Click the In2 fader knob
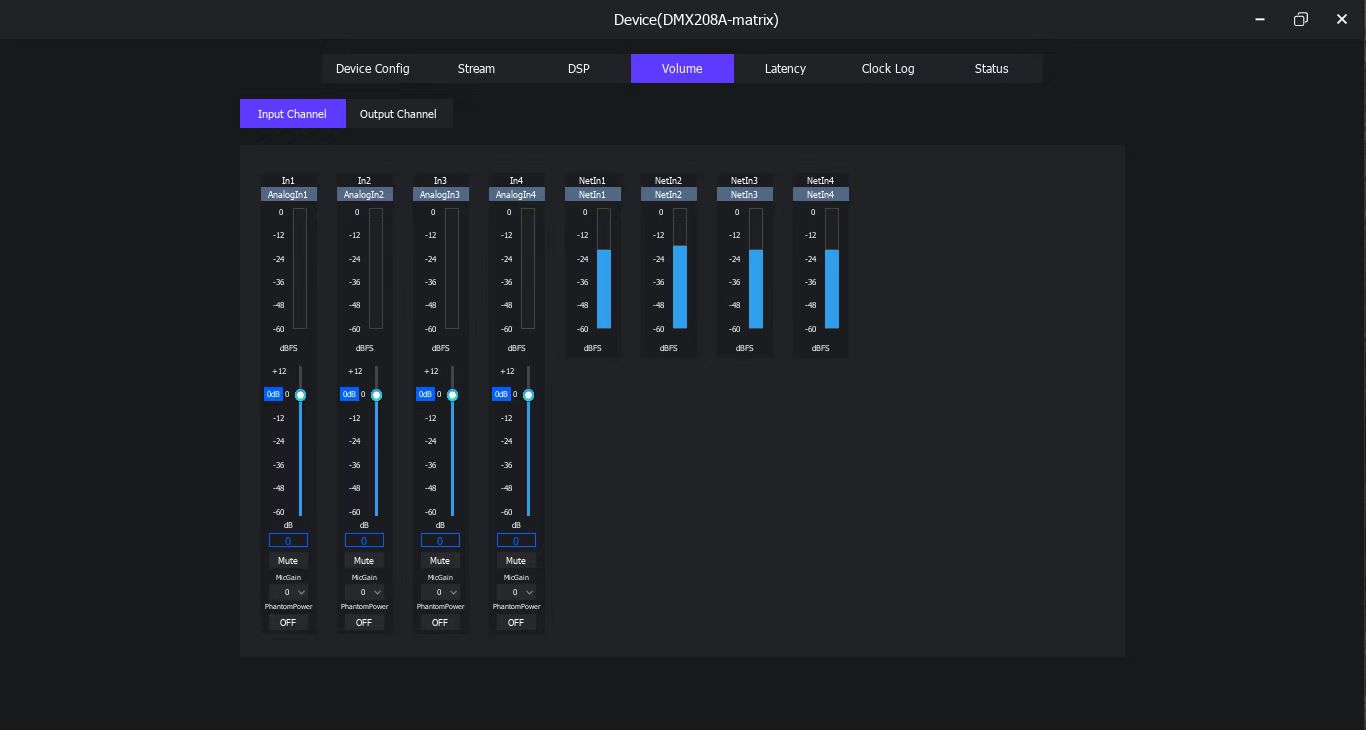The height and width of the screenshot is (730, 1366). point(376,395)
